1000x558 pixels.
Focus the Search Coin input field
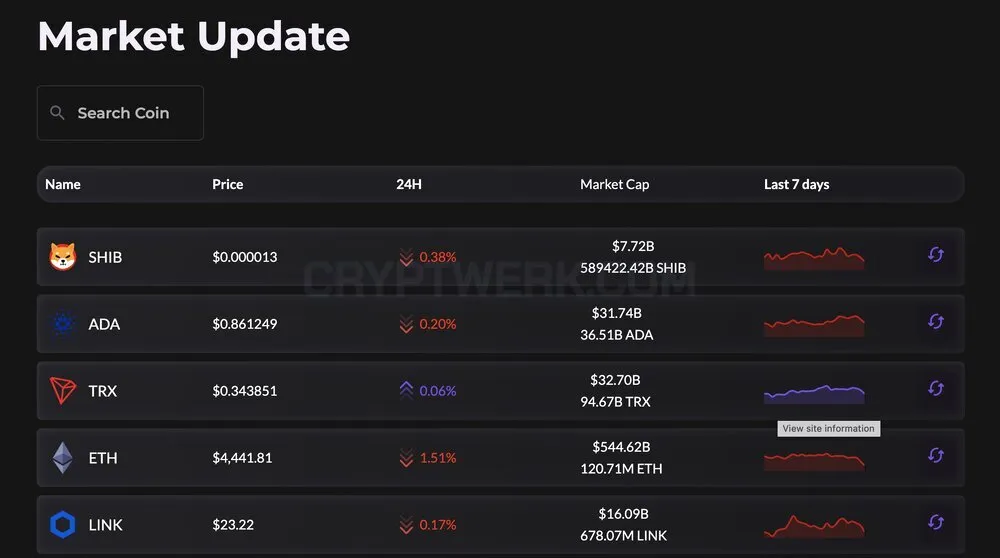(x=121, y=113)
